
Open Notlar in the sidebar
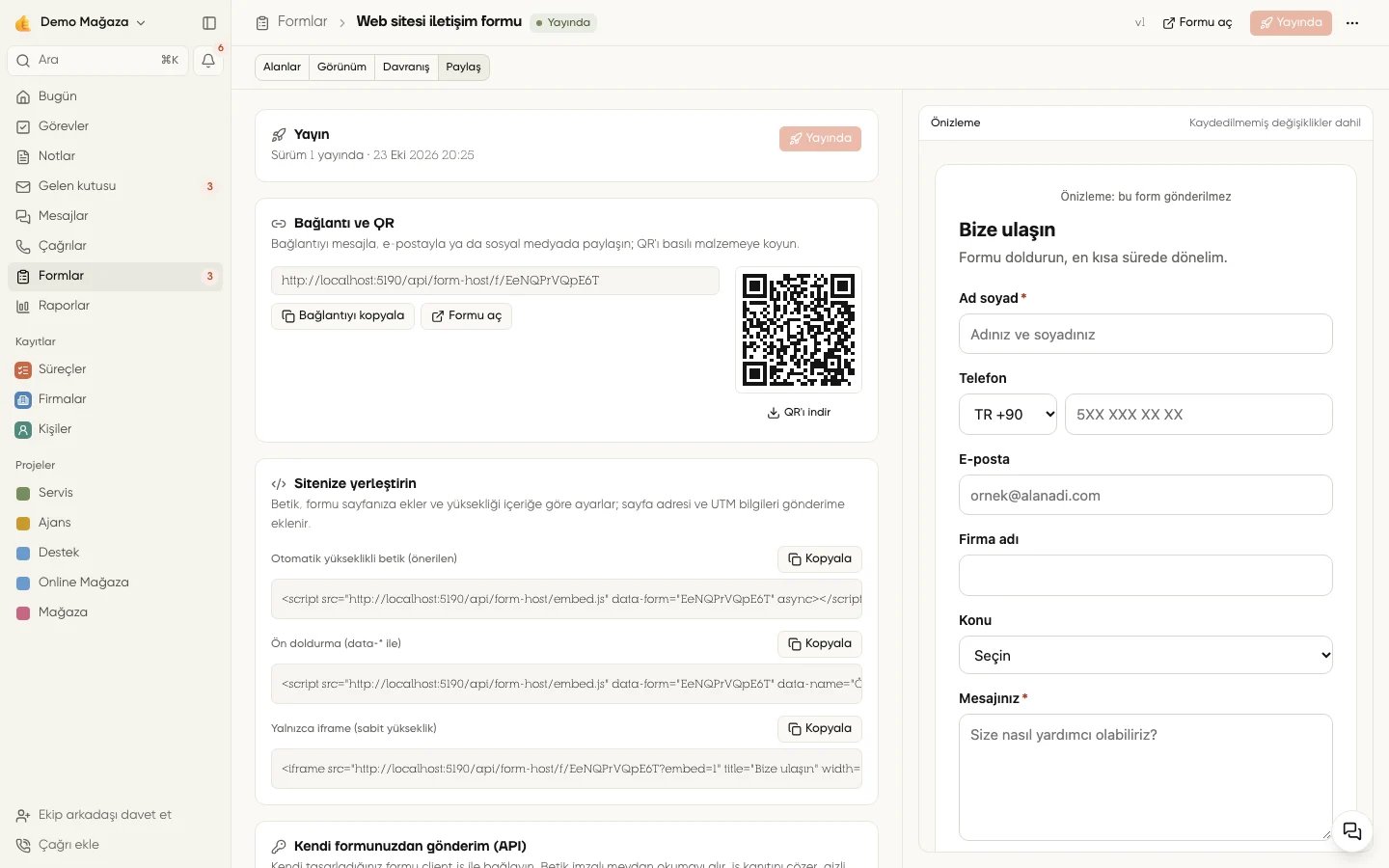pyautogui.click(x=116, y=156)
